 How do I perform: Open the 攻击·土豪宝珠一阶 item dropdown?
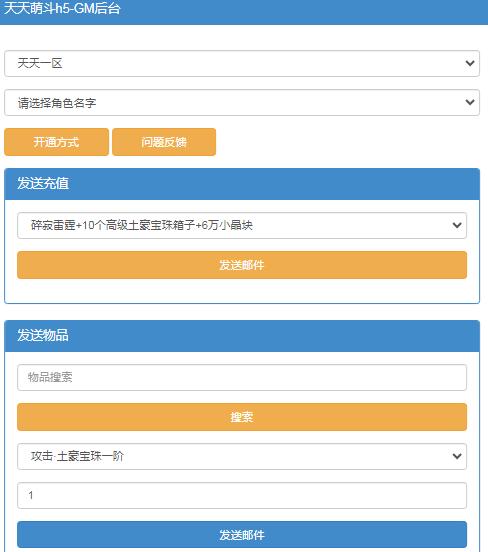click(x=242, y=456)
